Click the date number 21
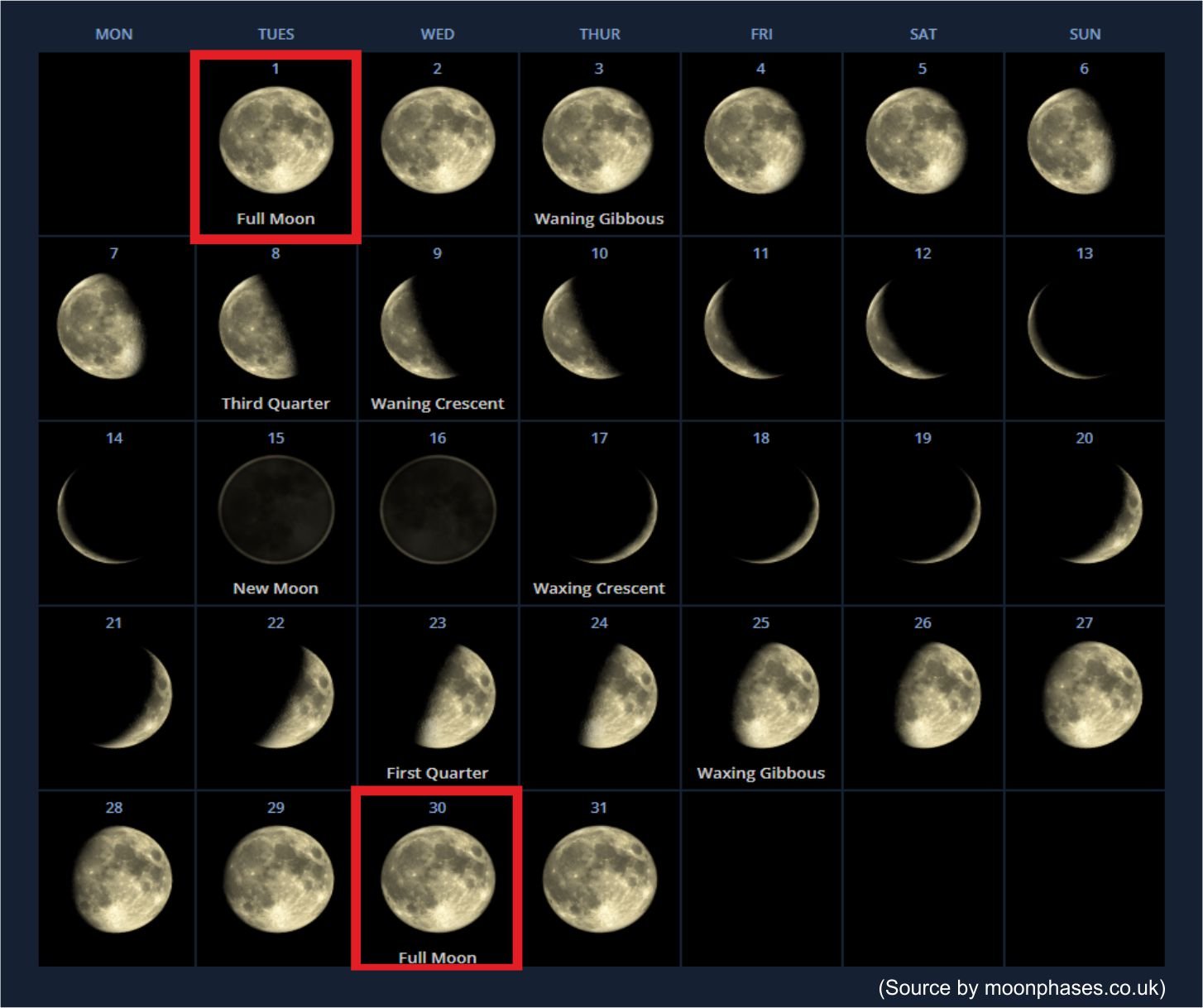Viewport: 1203px width, 1008px height. point(114,622)
